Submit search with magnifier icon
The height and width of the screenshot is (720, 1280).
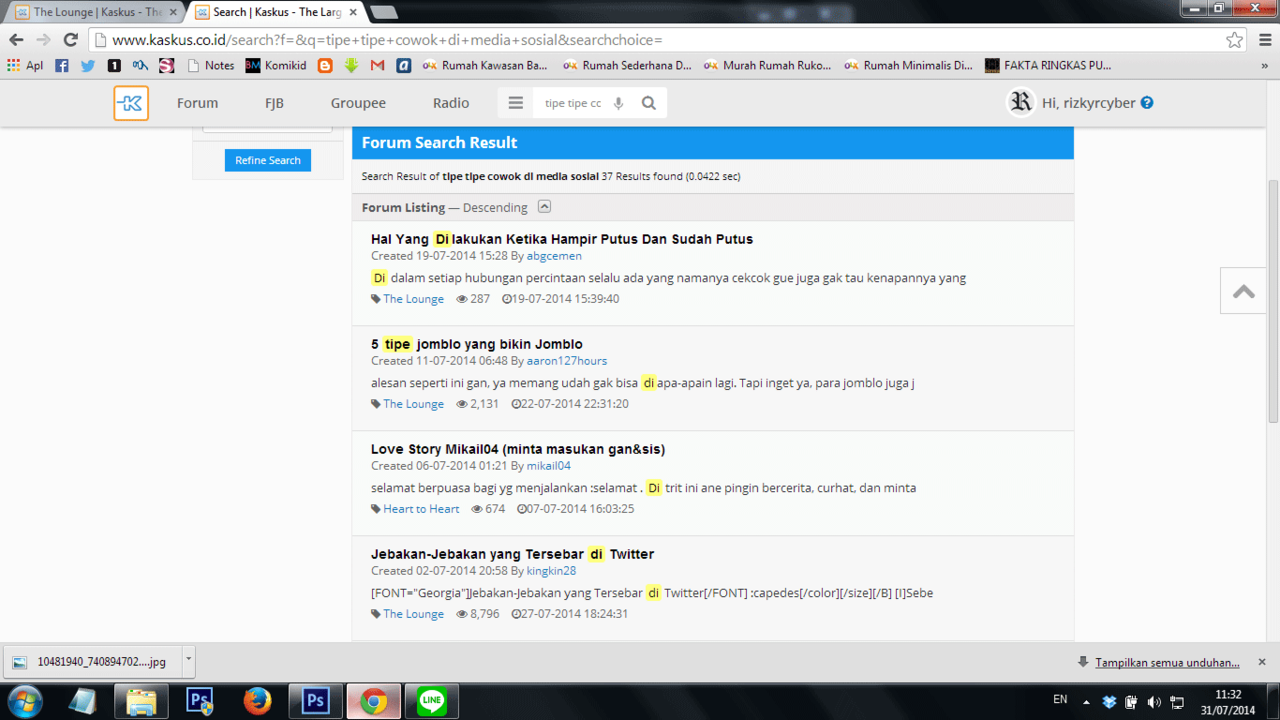pyautogui.click(x=649, y=103)
